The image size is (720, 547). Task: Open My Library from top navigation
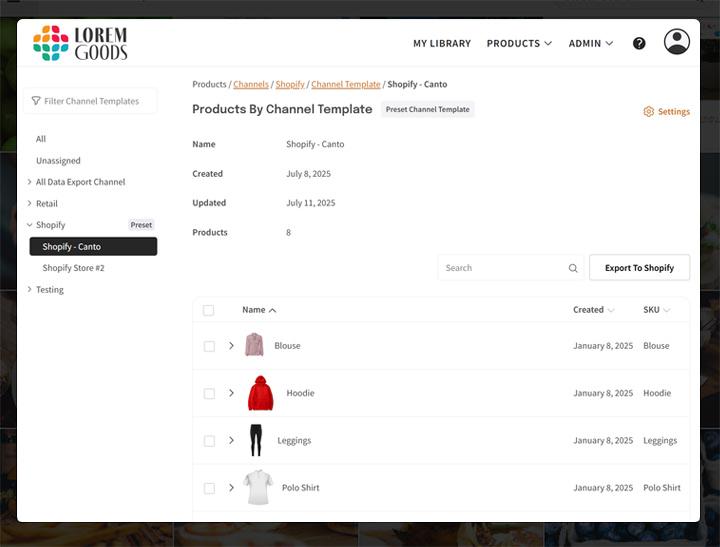pyautogui.click(x=441, y=43)
